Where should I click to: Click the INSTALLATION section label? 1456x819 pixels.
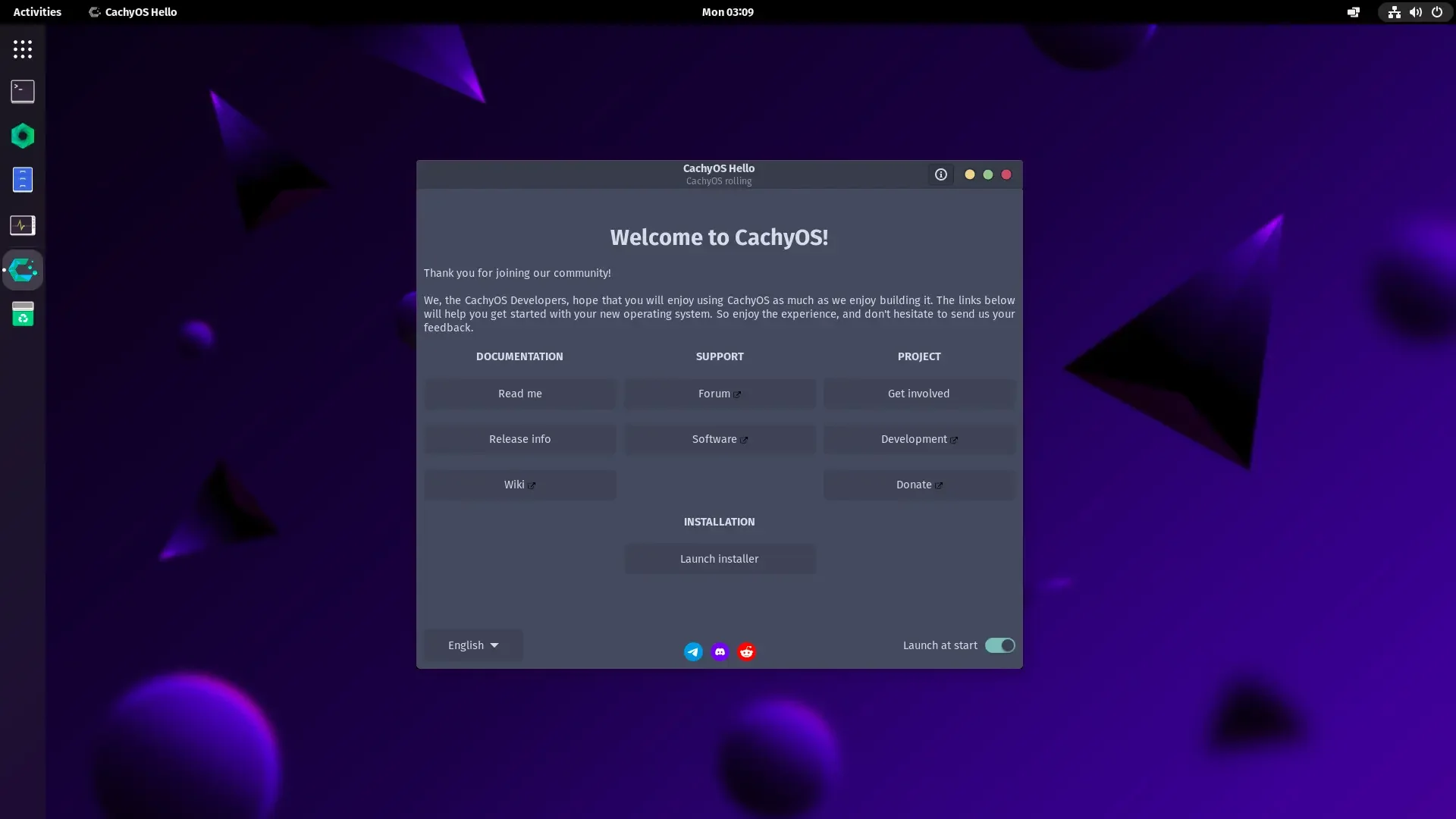tap(719, 522)
